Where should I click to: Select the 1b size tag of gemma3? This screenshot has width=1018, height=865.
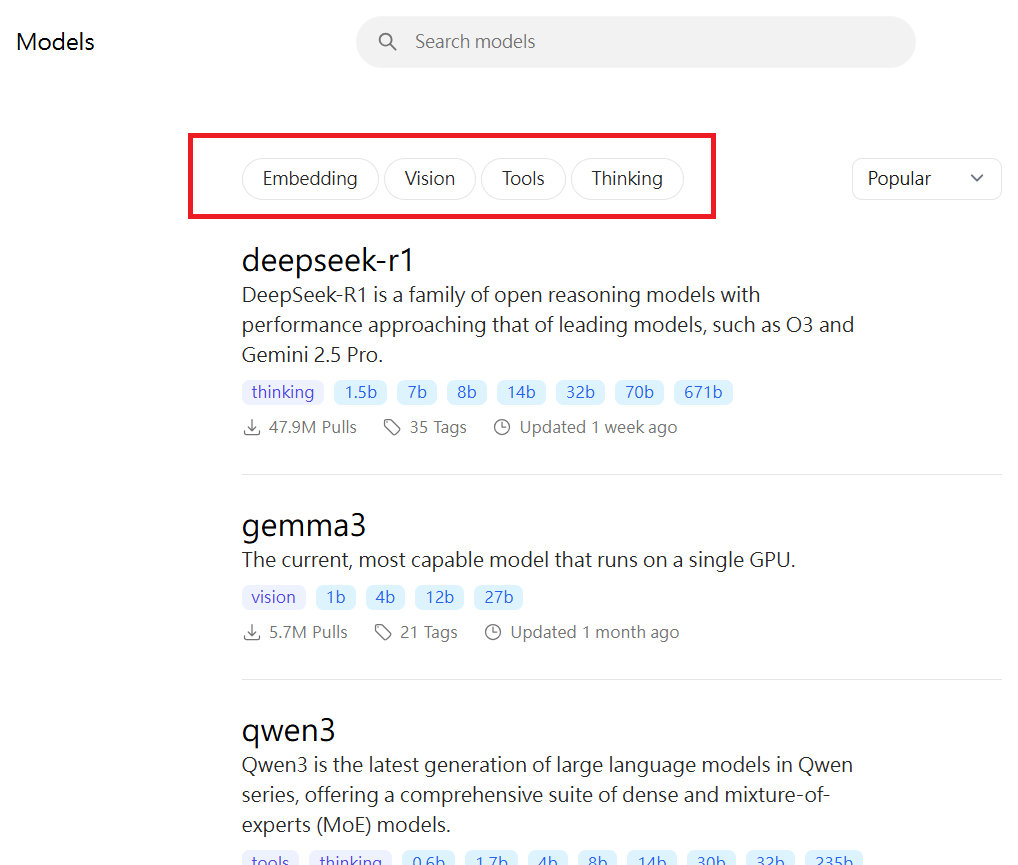pos(336,597)
